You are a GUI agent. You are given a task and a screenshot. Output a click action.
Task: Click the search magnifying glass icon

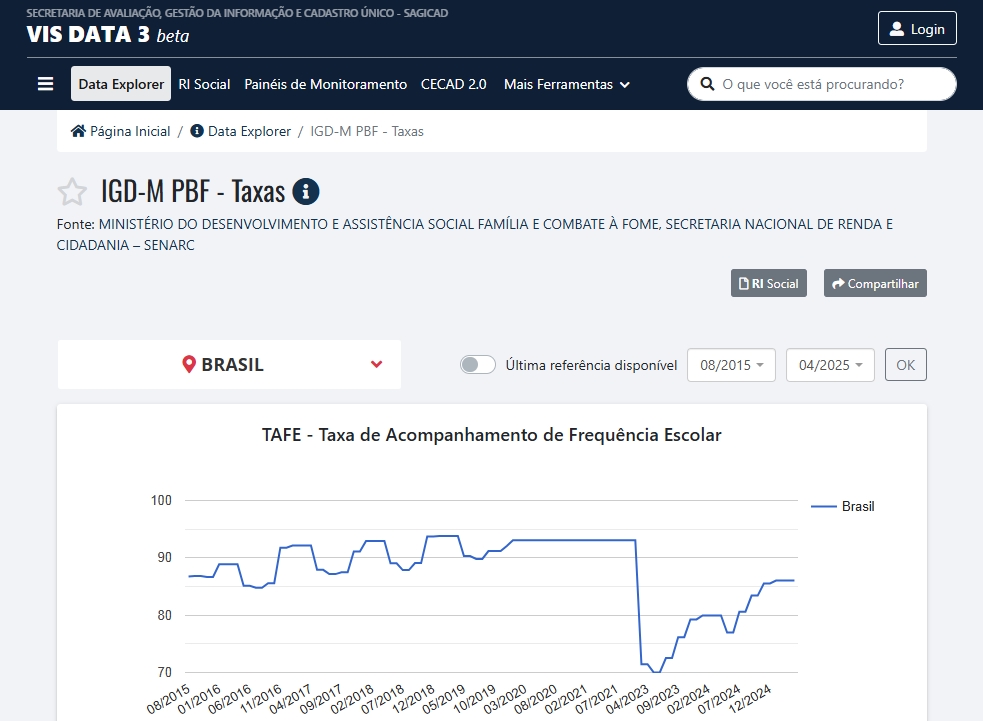[x=707, y=84]
